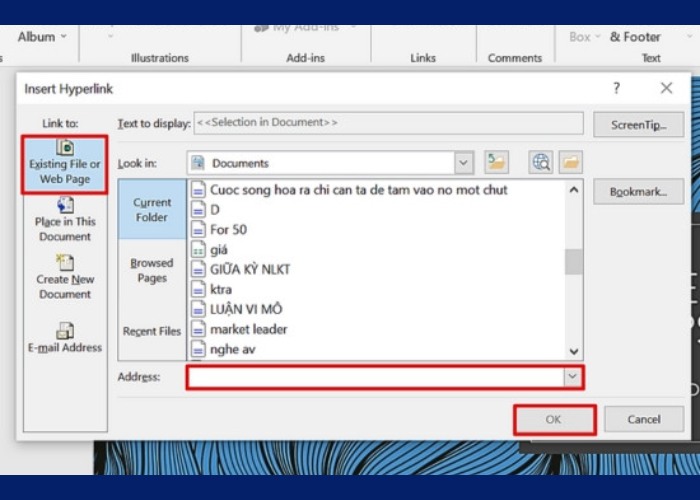Screen dimensions: 700x500
Task: Select the file 'GIỮA KỲ NLKT'
Action: tap(241, 269)
